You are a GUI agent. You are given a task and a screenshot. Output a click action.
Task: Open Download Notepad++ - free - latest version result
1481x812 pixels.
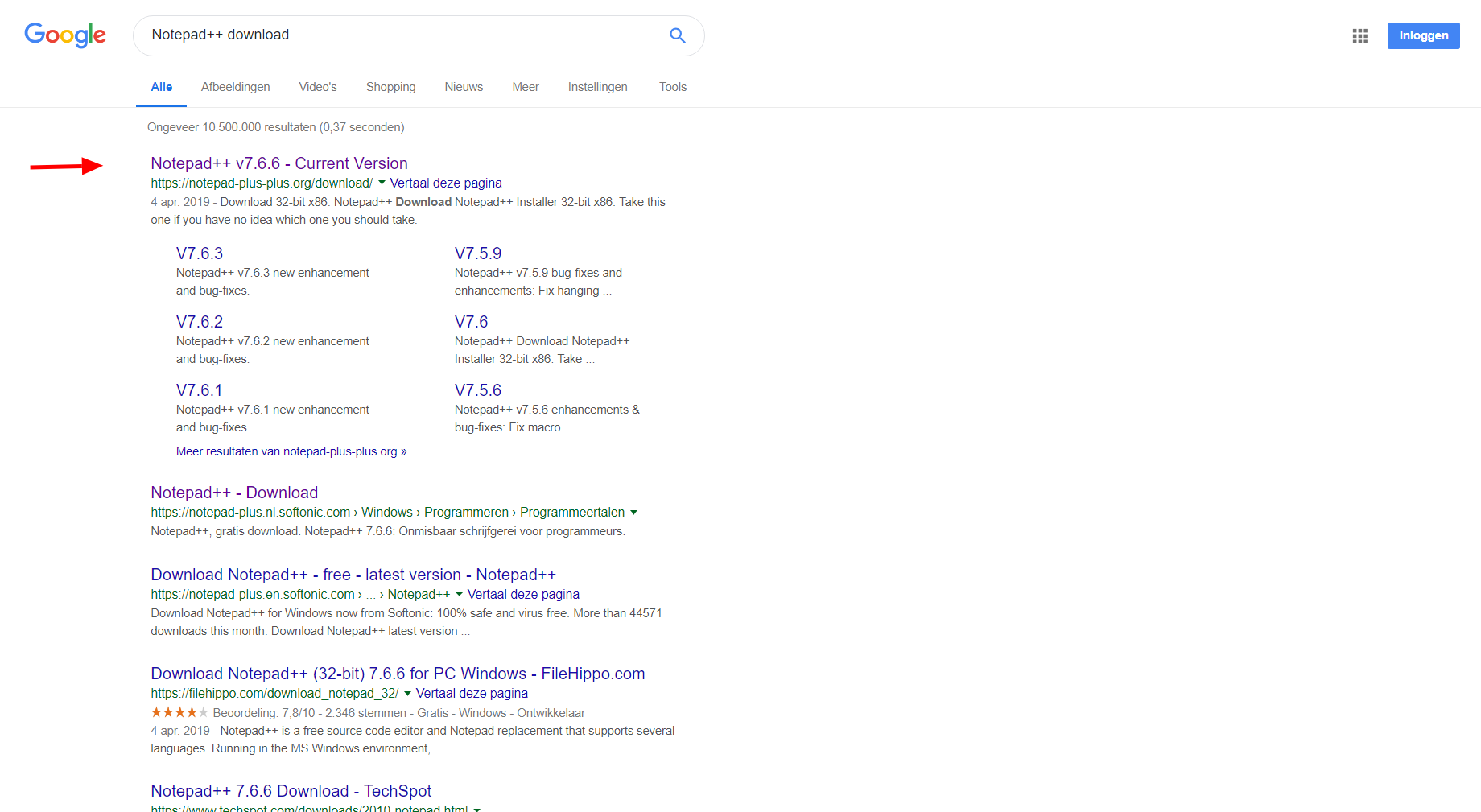353,575
